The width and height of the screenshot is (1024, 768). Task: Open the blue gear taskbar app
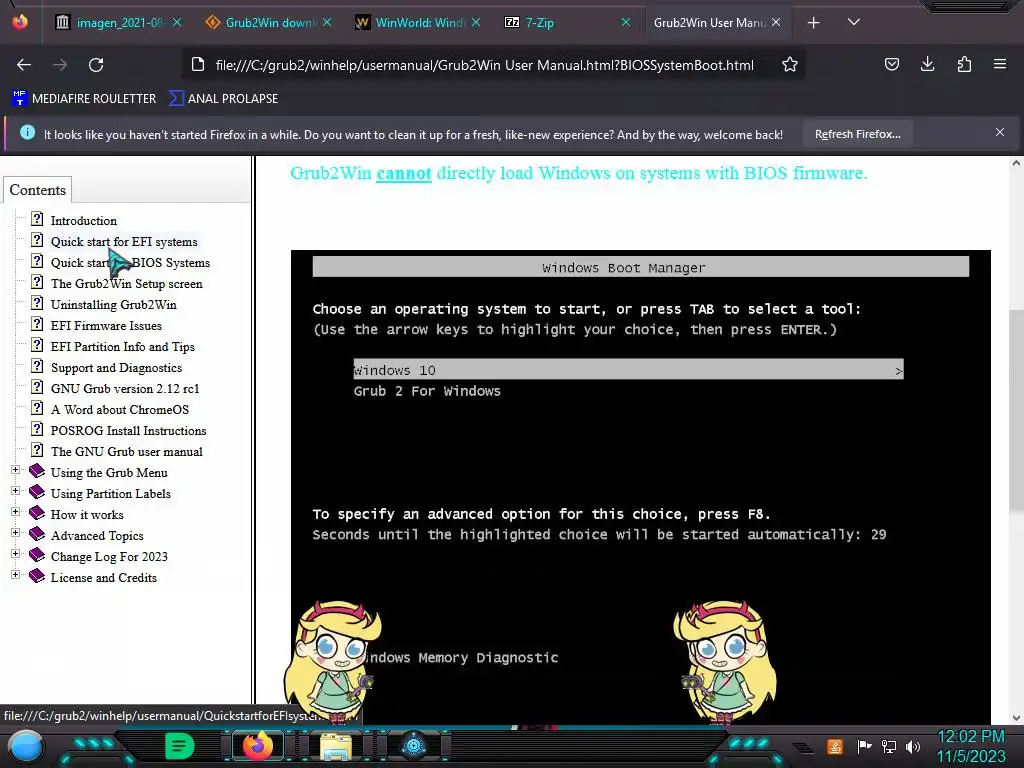tap(414, 746)
